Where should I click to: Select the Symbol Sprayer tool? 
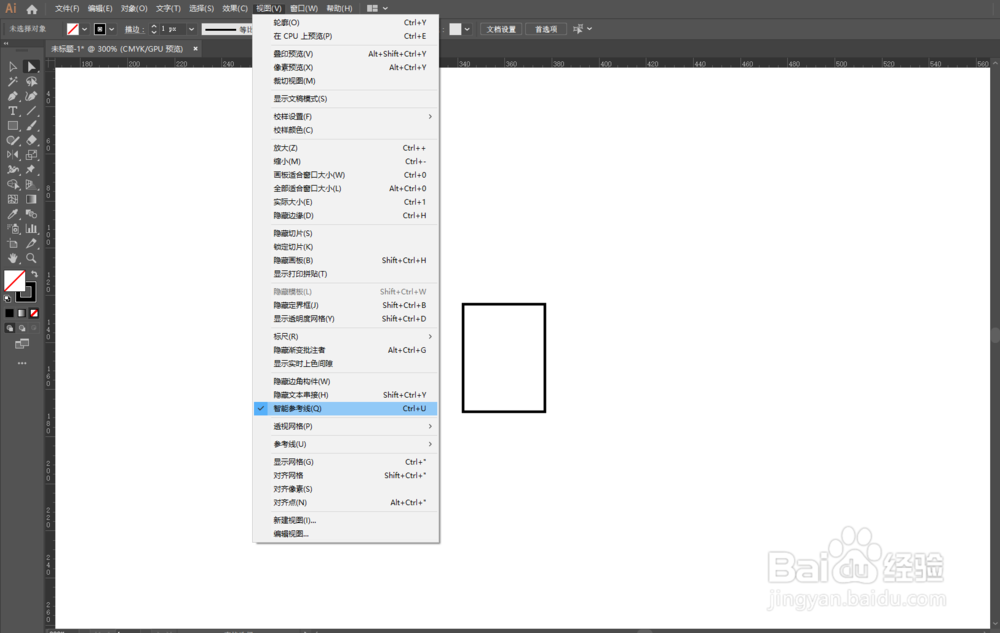(13, 229)
